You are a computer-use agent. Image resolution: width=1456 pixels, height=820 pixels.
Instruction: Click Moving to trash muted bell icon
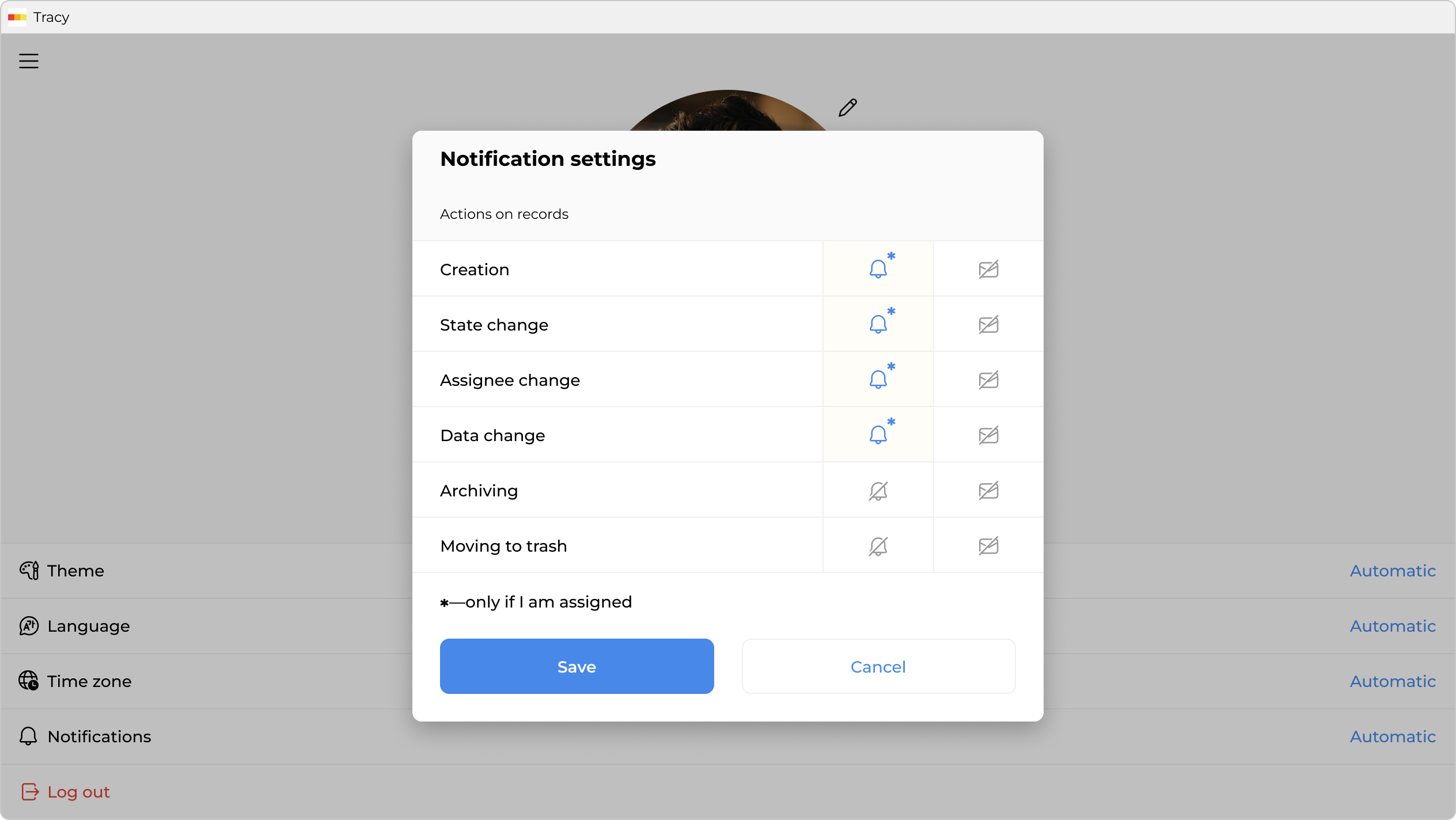point(878,546)
